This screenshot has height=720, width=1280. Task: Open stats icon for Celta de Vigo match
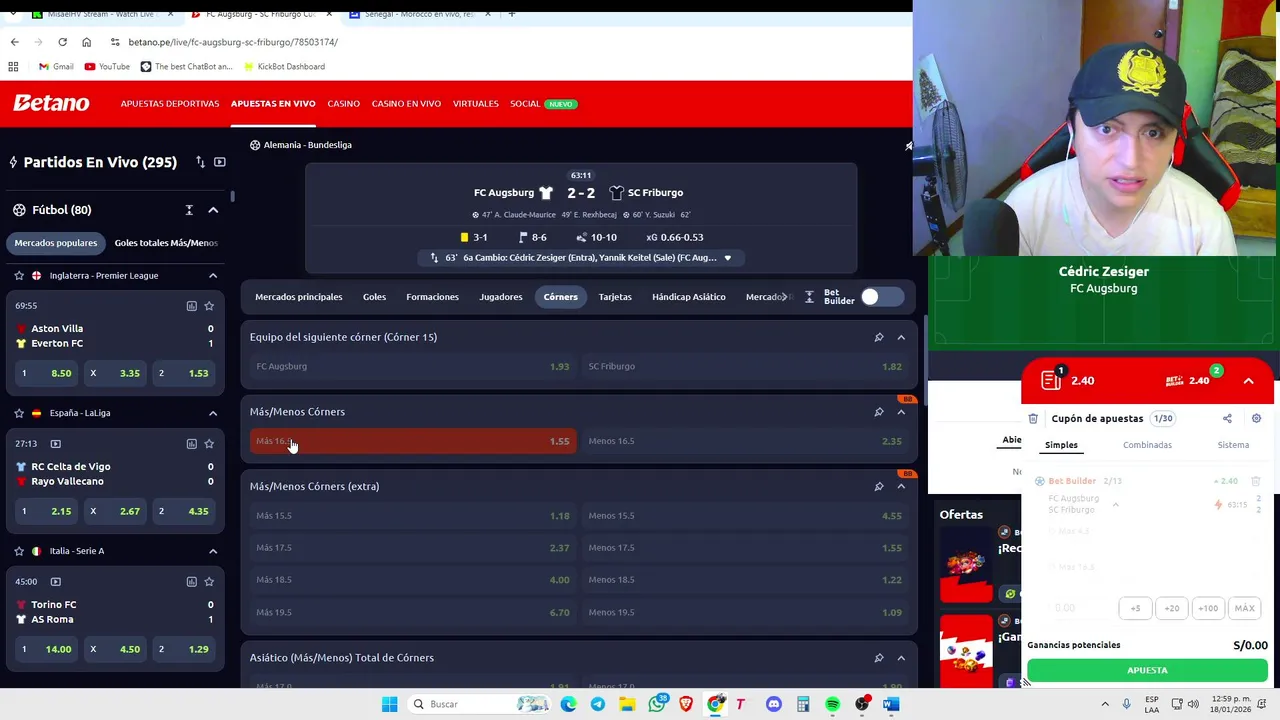click(191, 444)
